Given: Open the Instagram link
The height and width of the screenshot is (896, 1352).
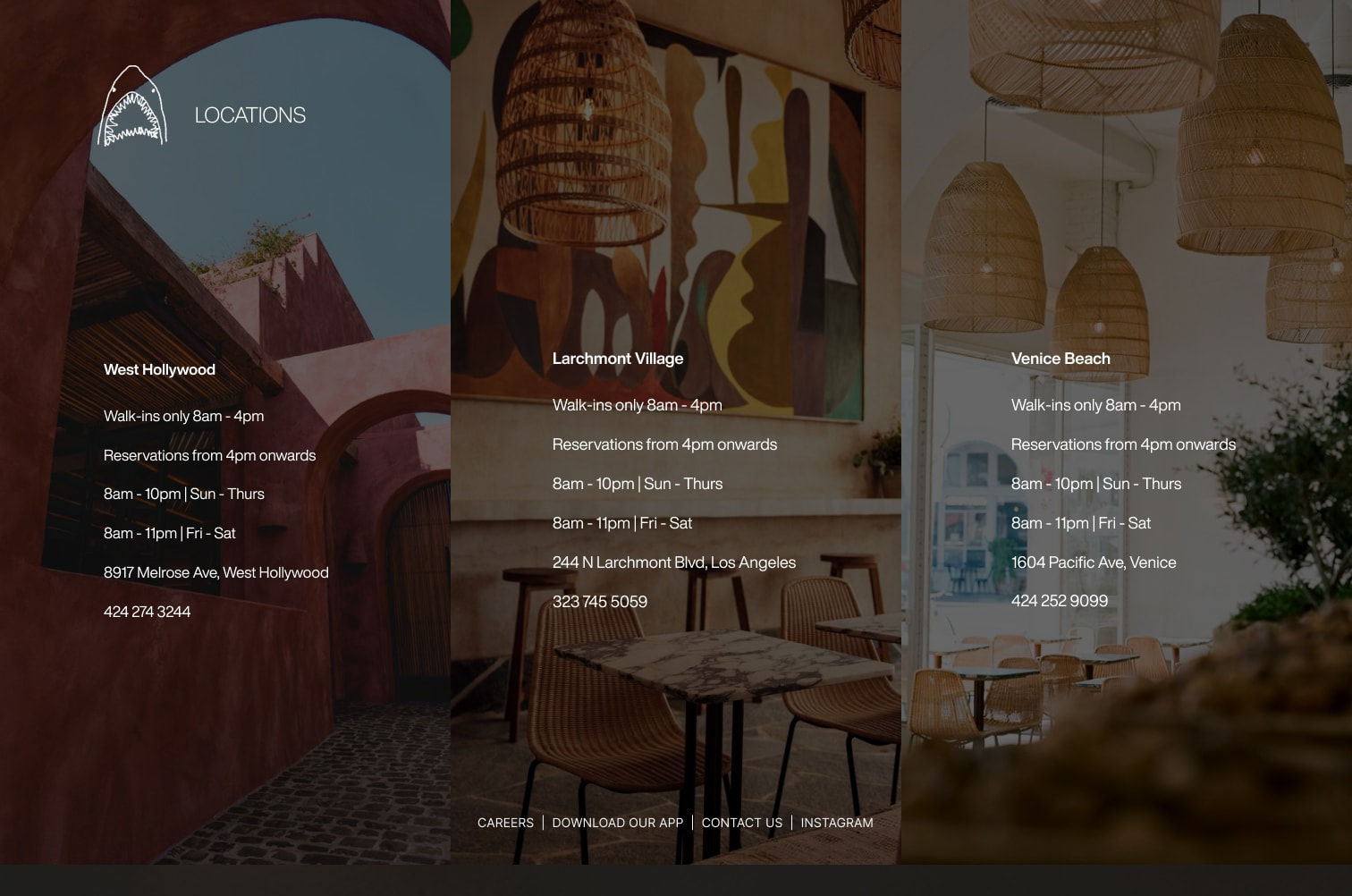Looking at the screenshot, I should [837, 823].
